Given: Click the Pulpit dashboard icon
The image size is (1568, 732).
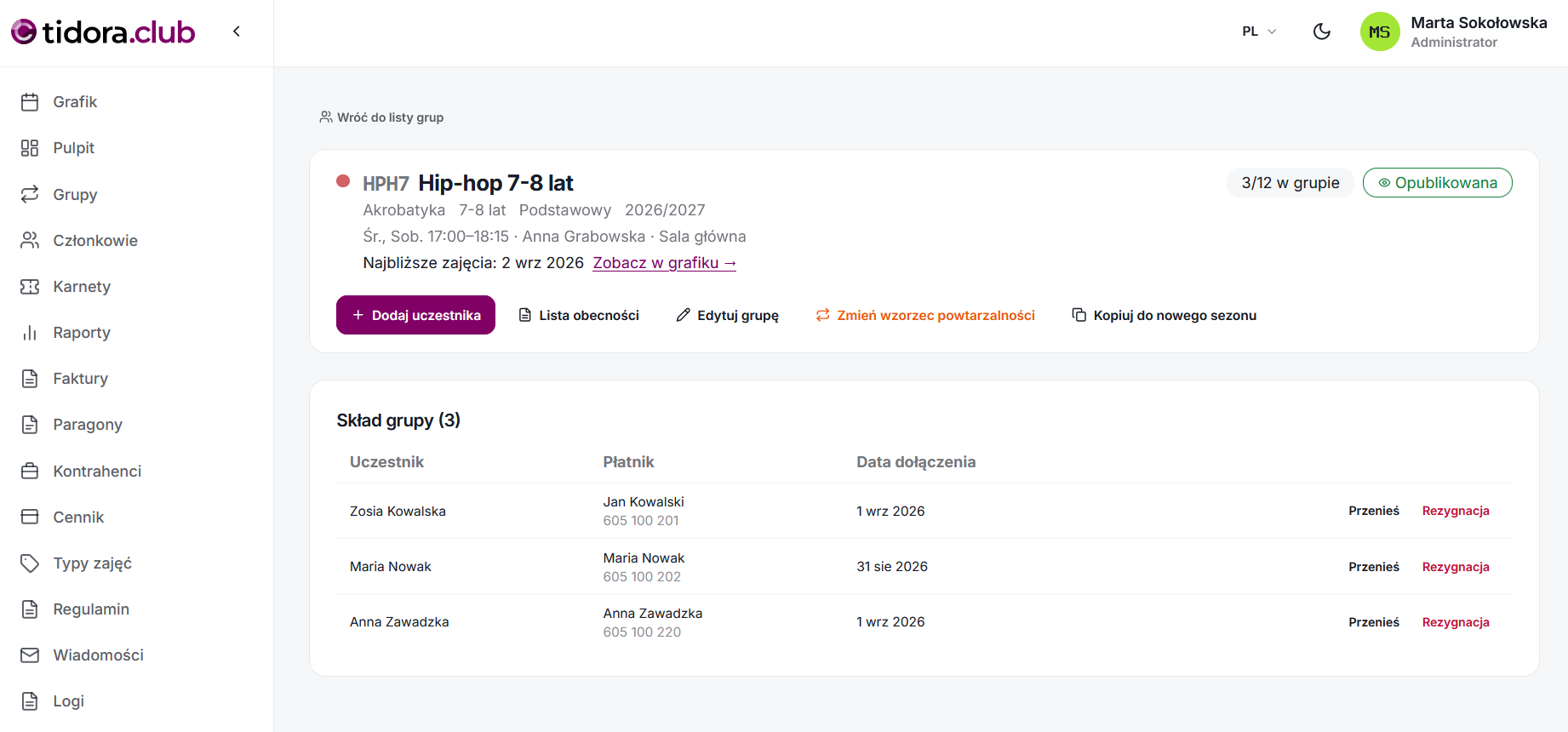Looking at the screenshot, I should pyautogui.click(x=30, y=148).
